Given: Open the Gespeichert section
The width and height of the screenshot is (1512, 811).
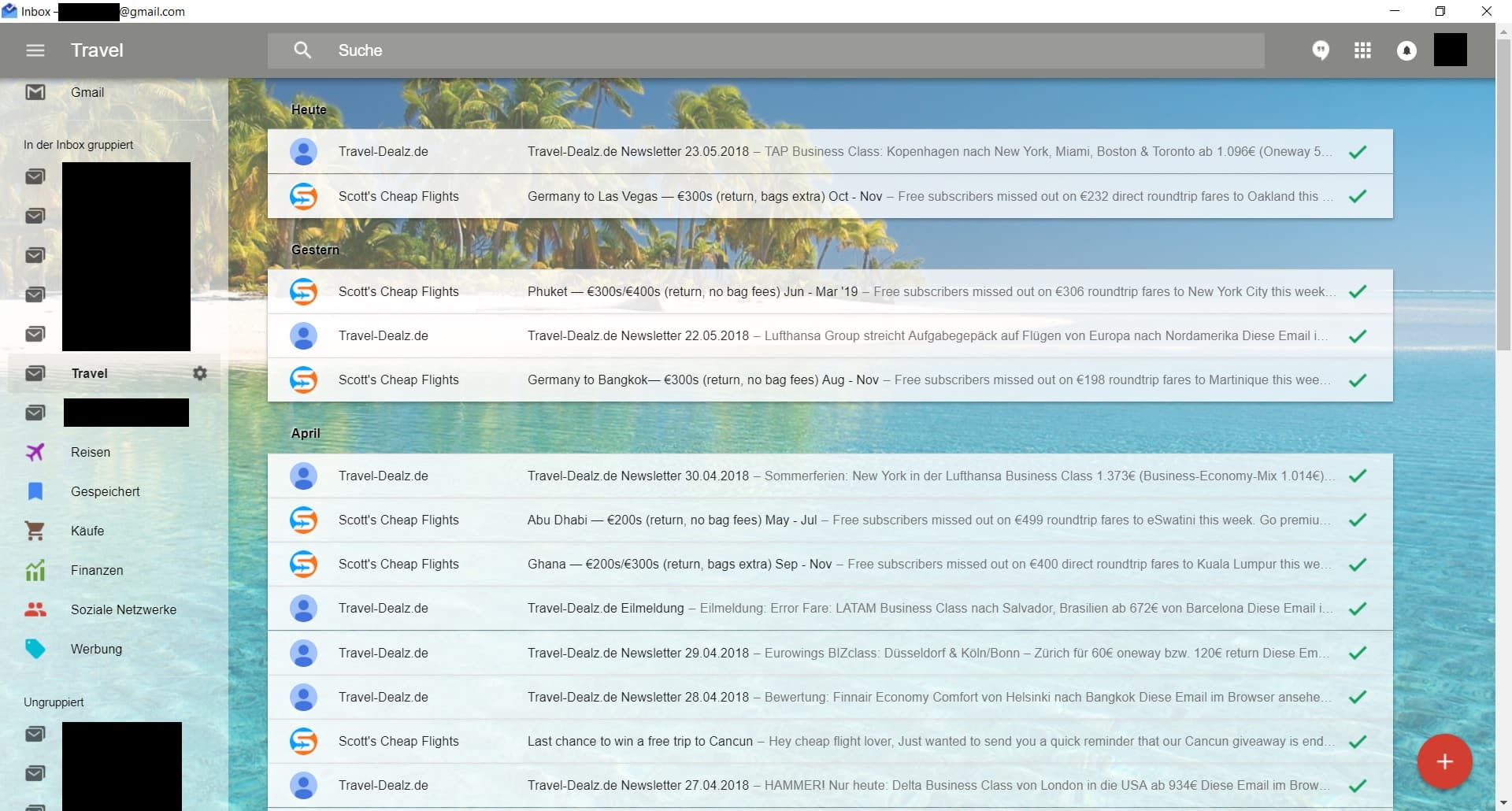Looking at the screenshot, I should (x=114, y=491).
